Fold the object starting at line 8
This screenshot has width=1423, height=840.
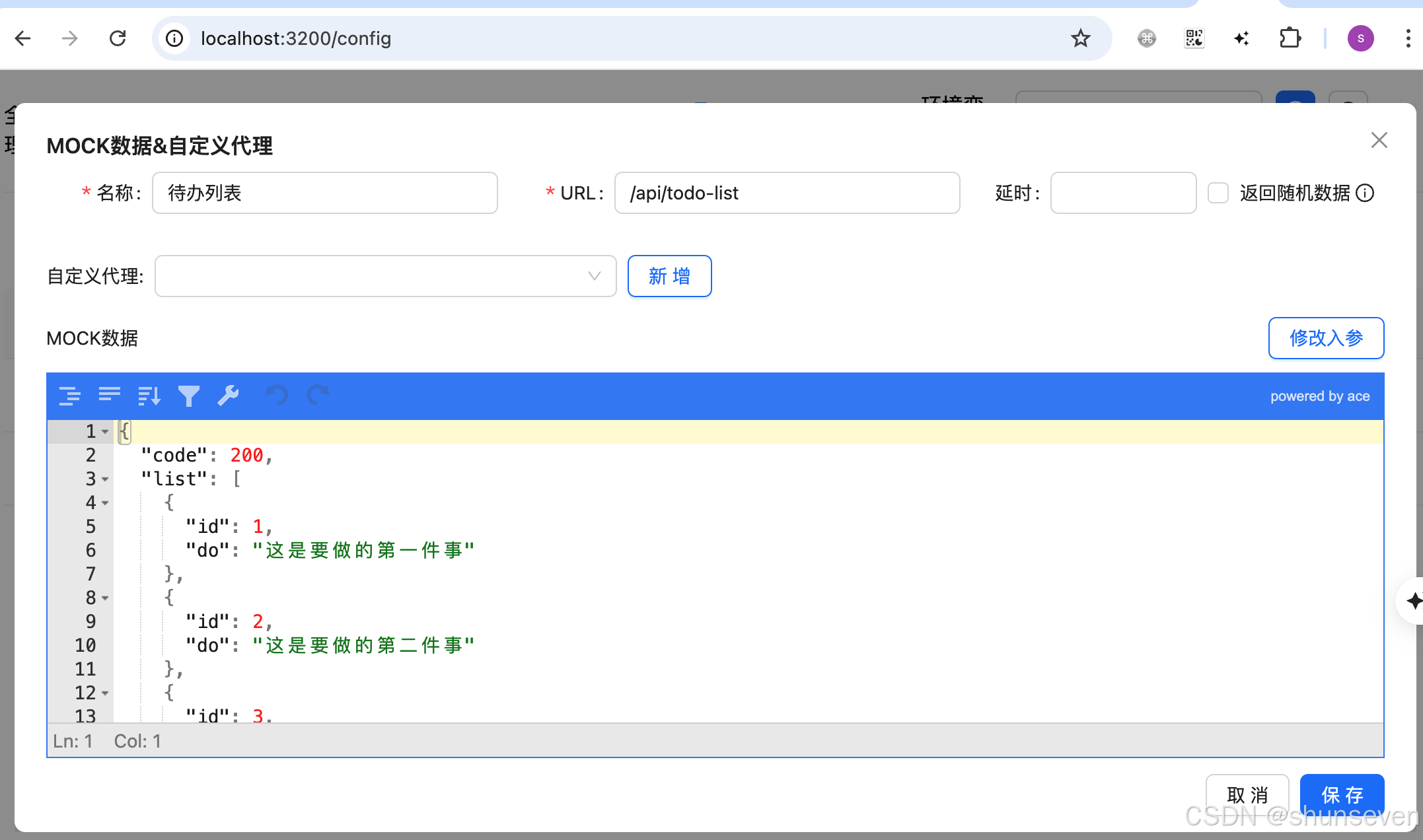[105, 598]
